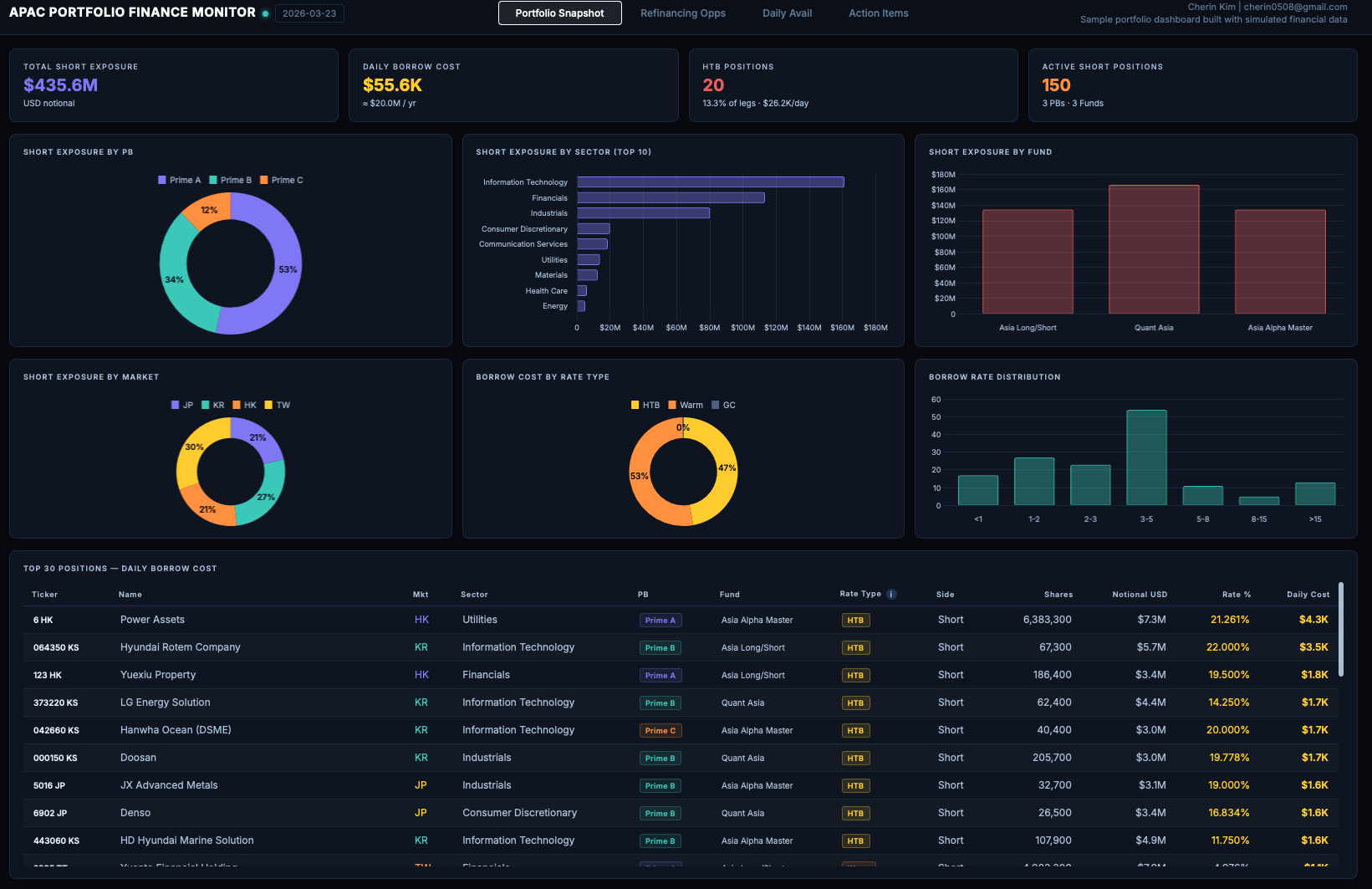Click the Asia Long/Short fund bar
This screenshot has height=889, width=1372.
pyautogui.click(x=1028, y=262)
